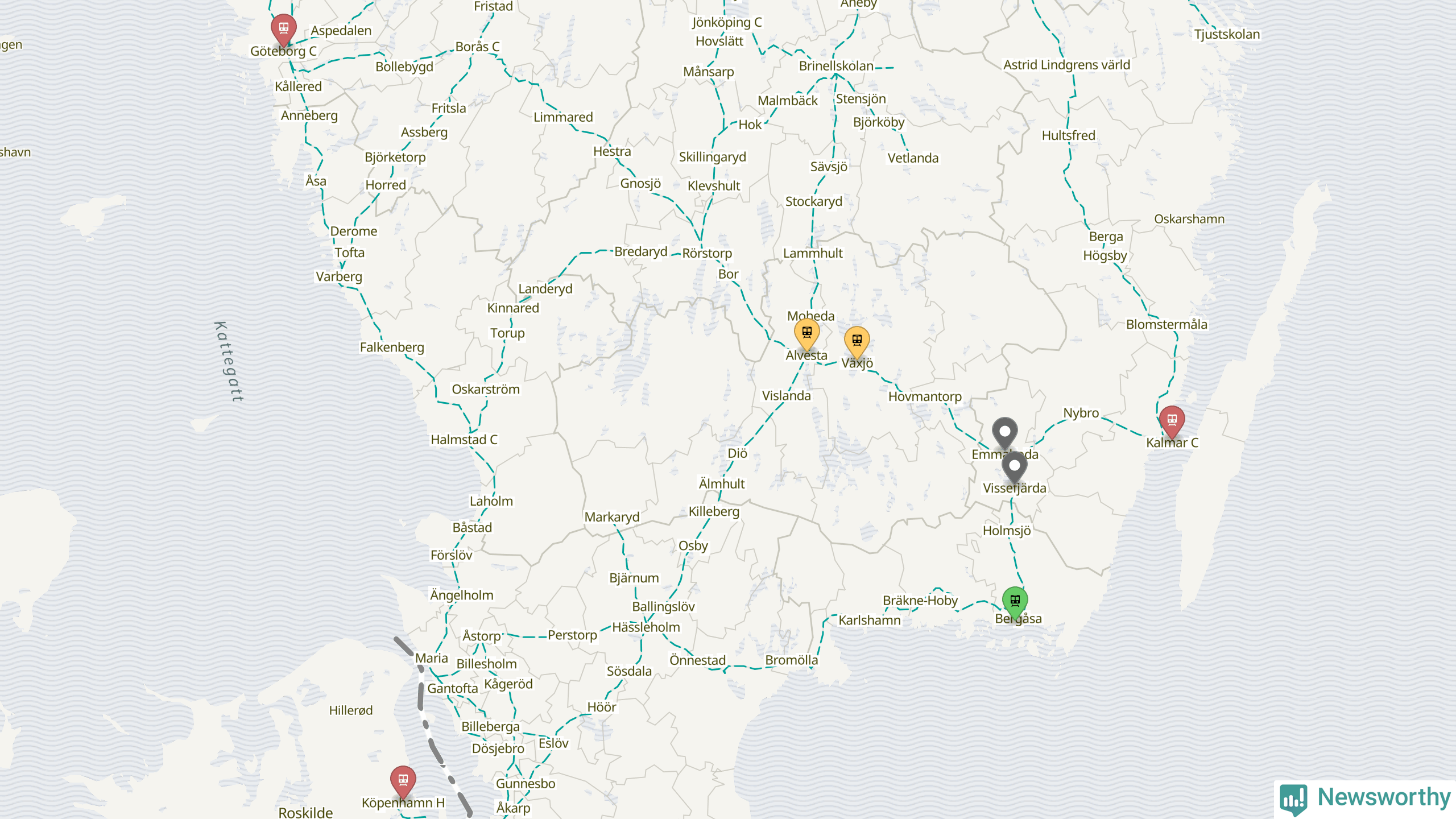
Task: Select the red train marker at Kalmar C
Action: click(x=1172, y=422)
